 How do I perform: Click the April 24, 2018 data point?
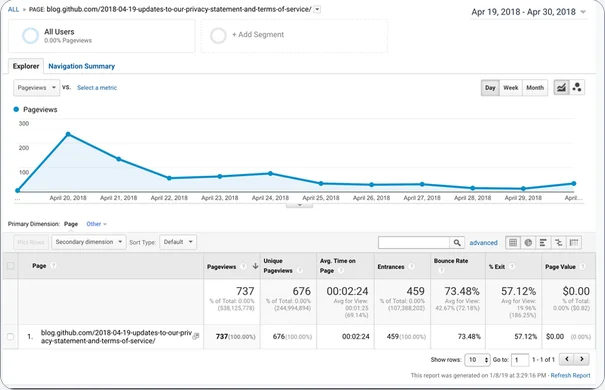(x=270, y=174)
